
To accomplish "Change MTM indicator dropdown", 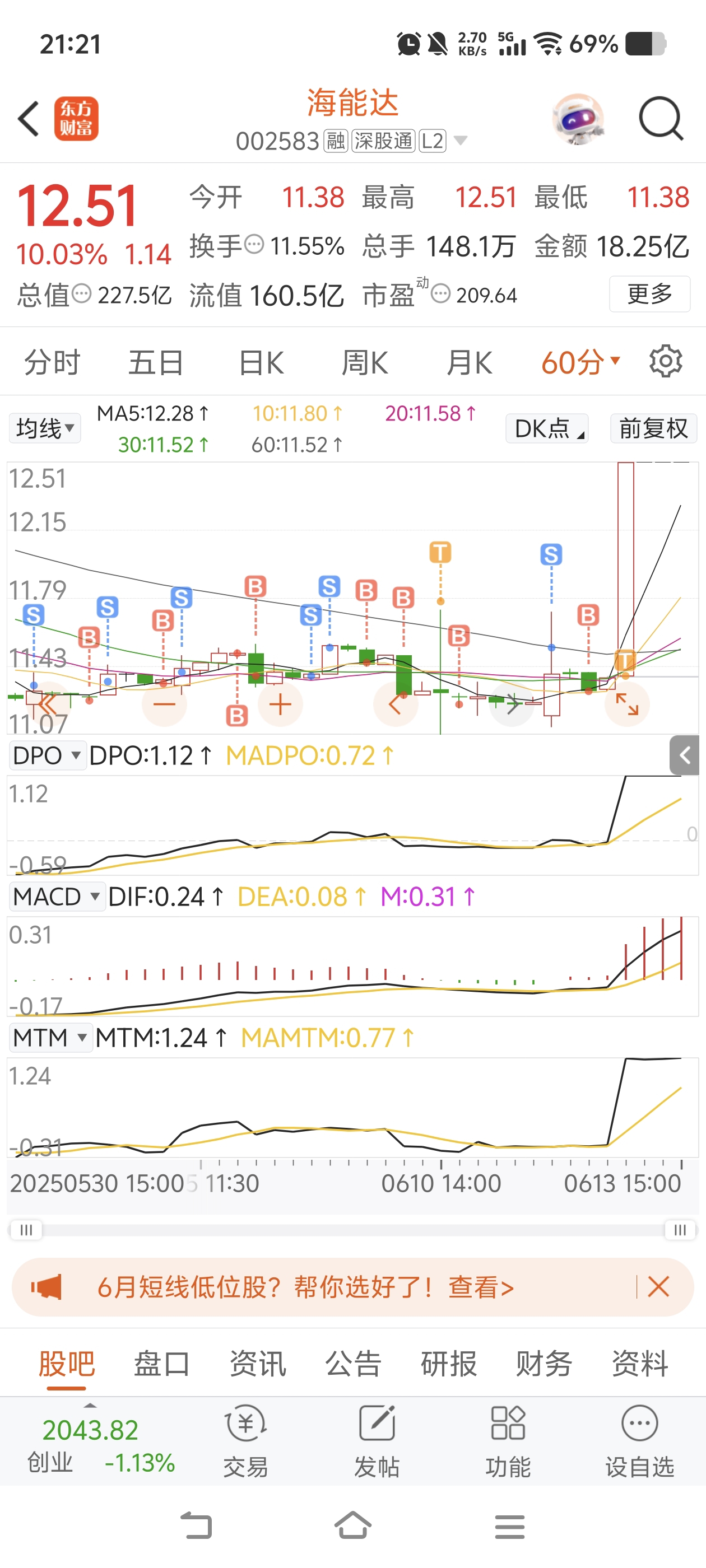I will pos(50,1038).
